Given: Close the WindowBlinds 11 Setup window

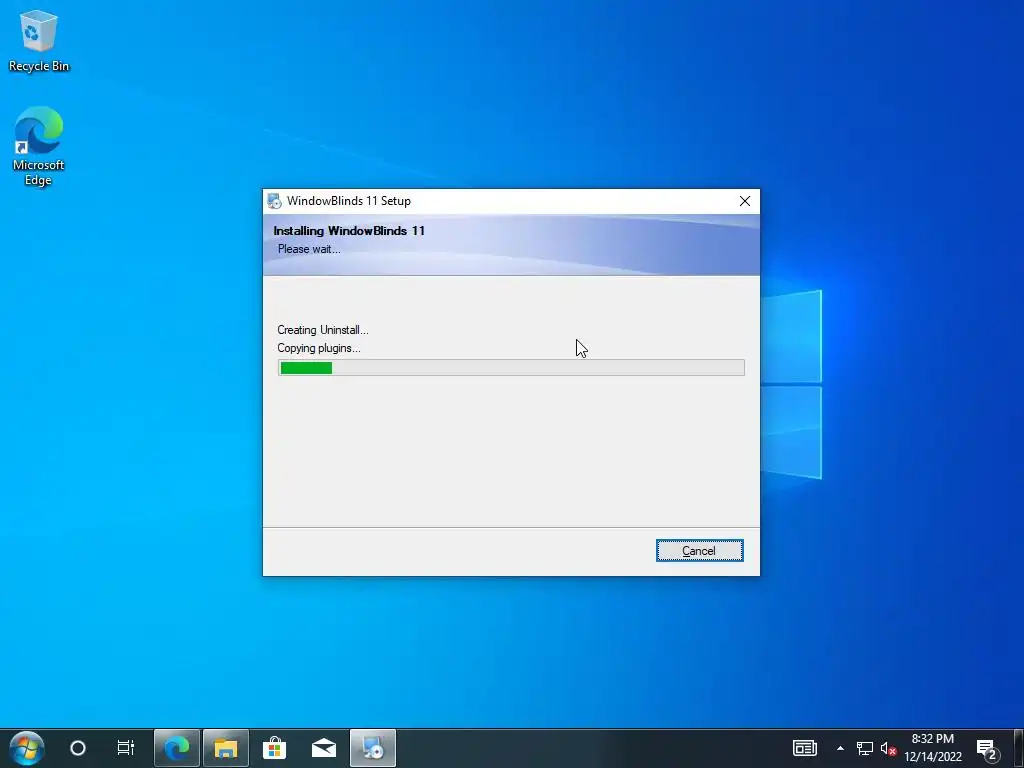Looking at the screenshot, I should point(744,201).
